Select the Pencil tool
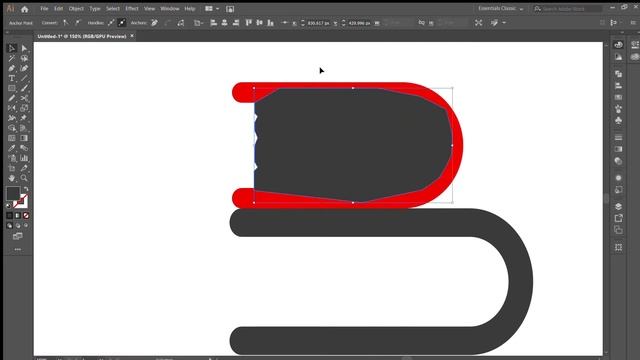Viewport: 640px width, 360px height. [x=11, y=98]
